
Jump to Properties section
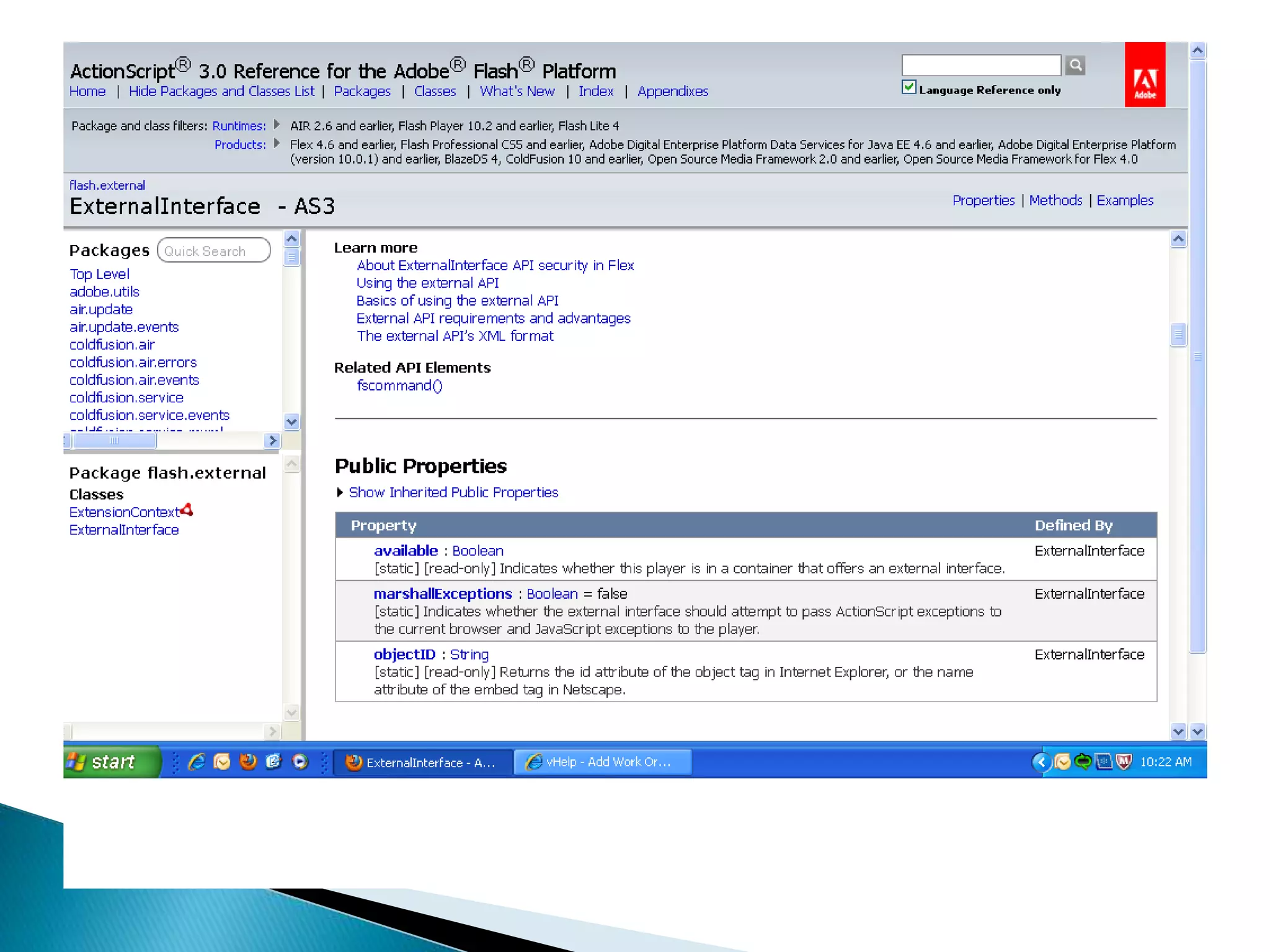coord(984,200)
